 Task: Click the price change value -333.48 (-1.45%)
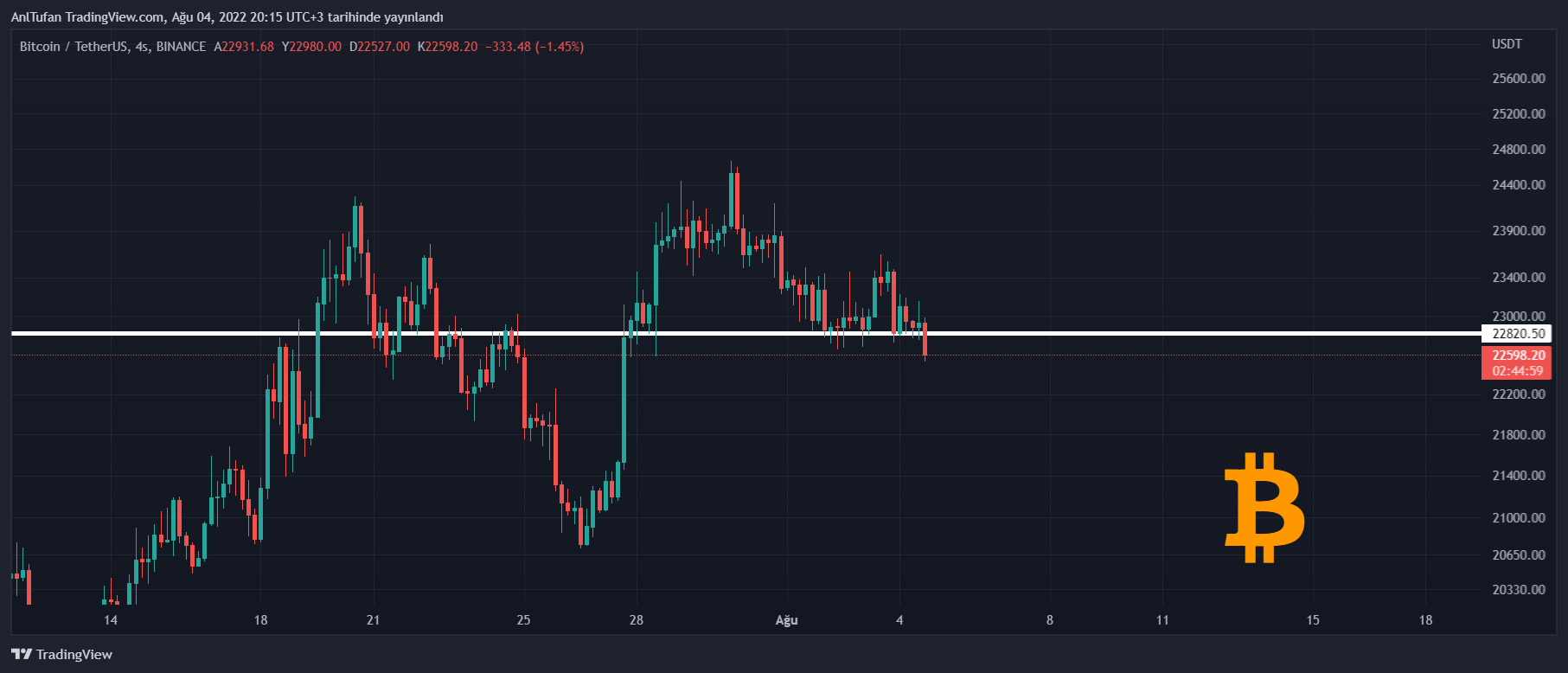534,47
